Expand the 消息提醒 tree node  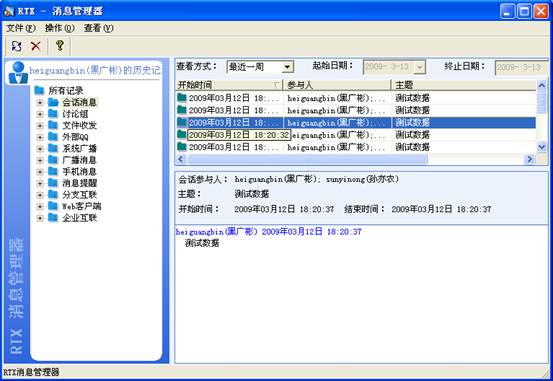(40, 183)
